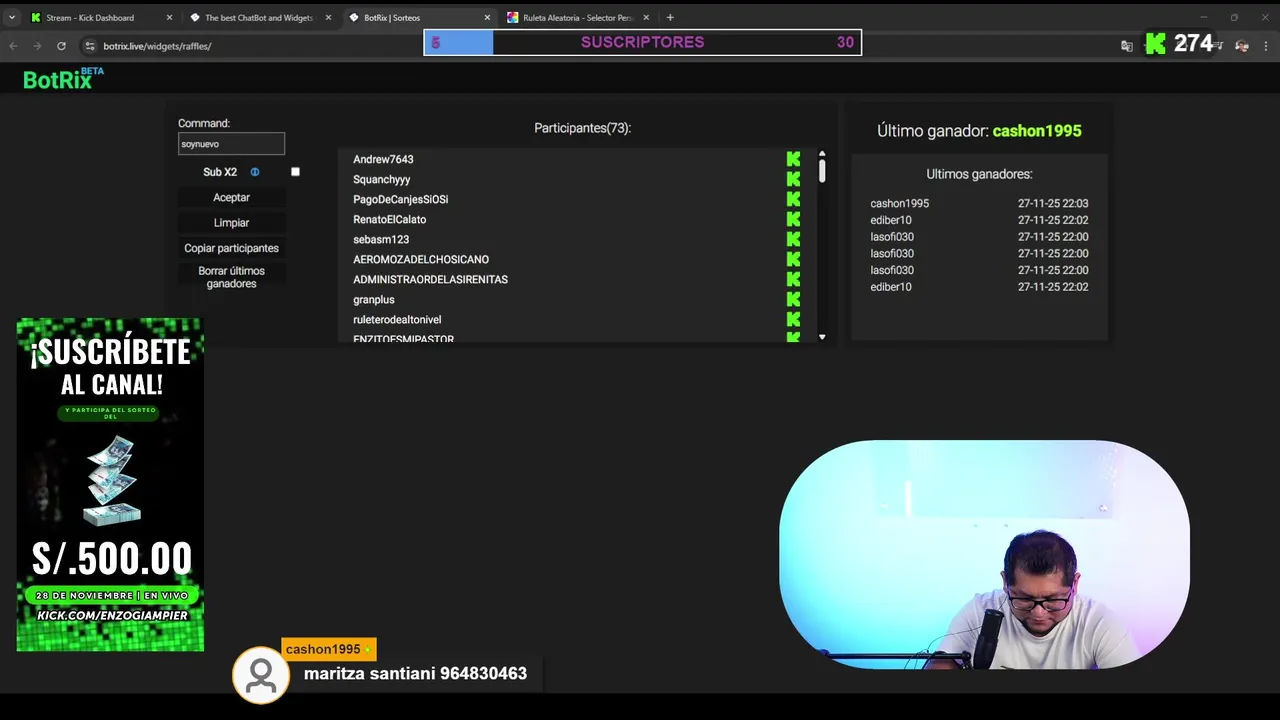Screen dimensions: 1280x720
Task: Click the chat user avatar icon
Action: click(261, 675)
